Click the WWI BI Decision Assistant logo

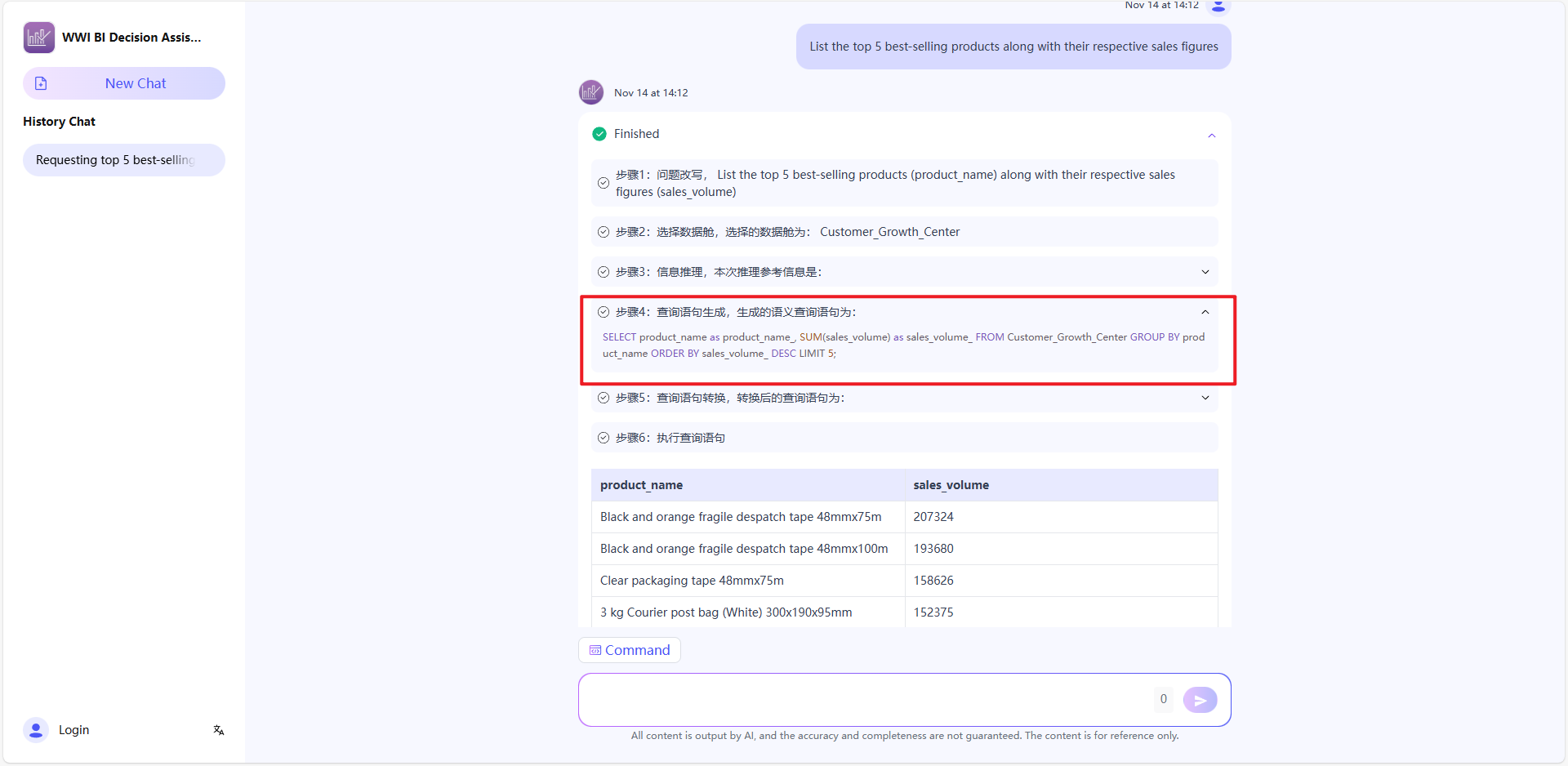[38, 38]
